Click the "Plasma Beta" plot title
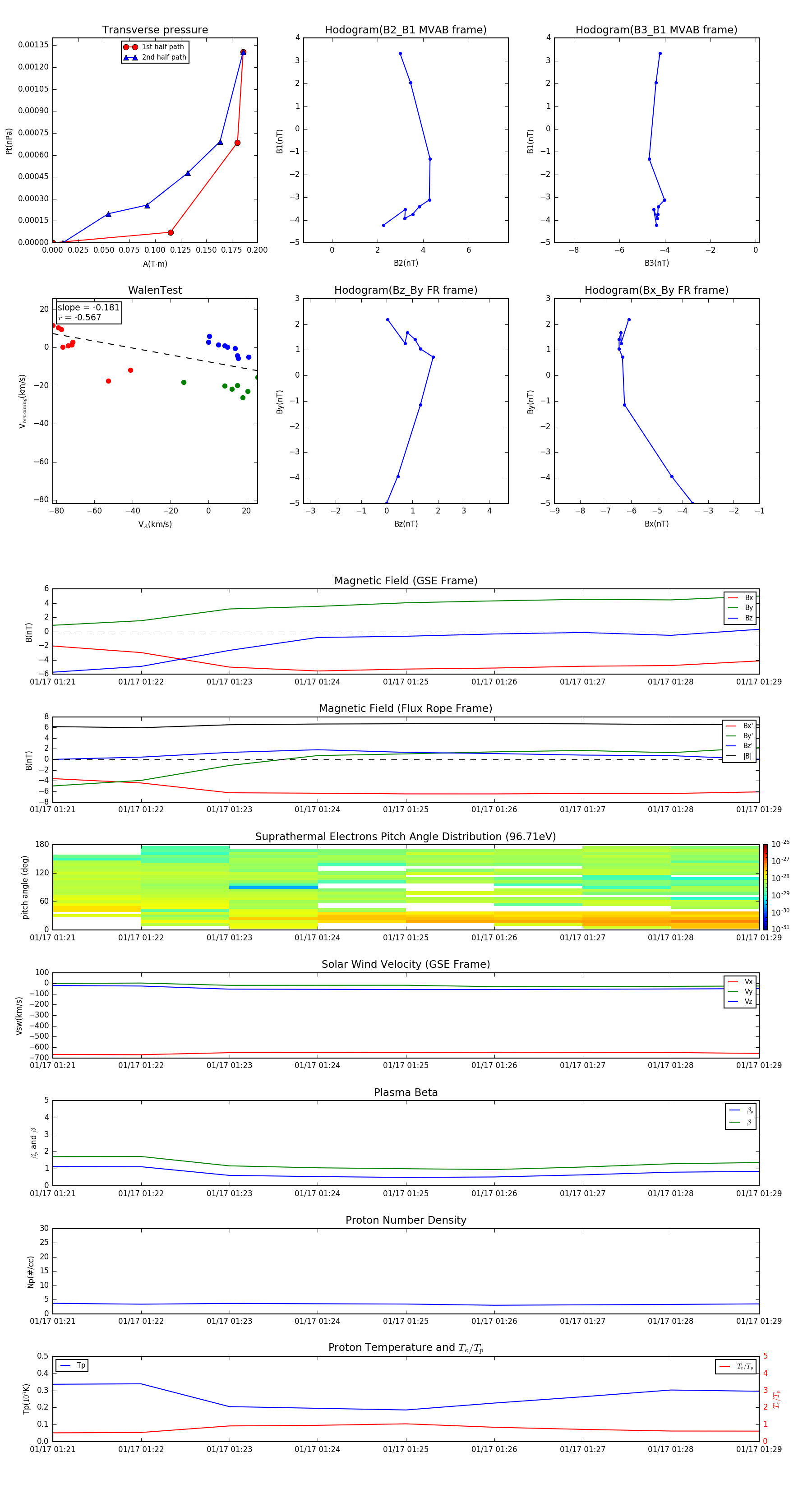Screen dimensions: 812x1489 pyautogui.click(x=406, y=1092)
